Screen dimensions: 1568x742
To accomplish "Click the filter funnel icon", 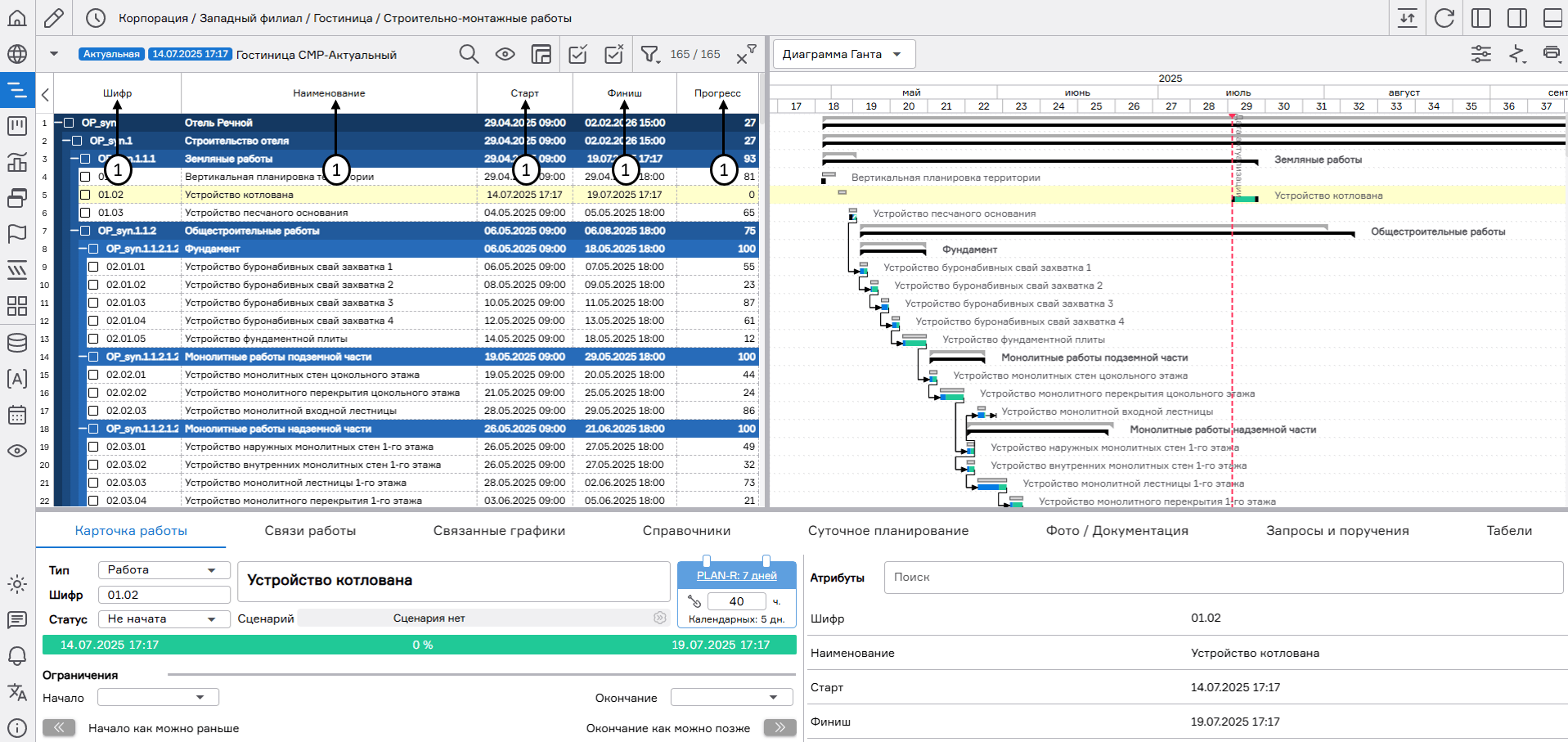I will (649, 54).
